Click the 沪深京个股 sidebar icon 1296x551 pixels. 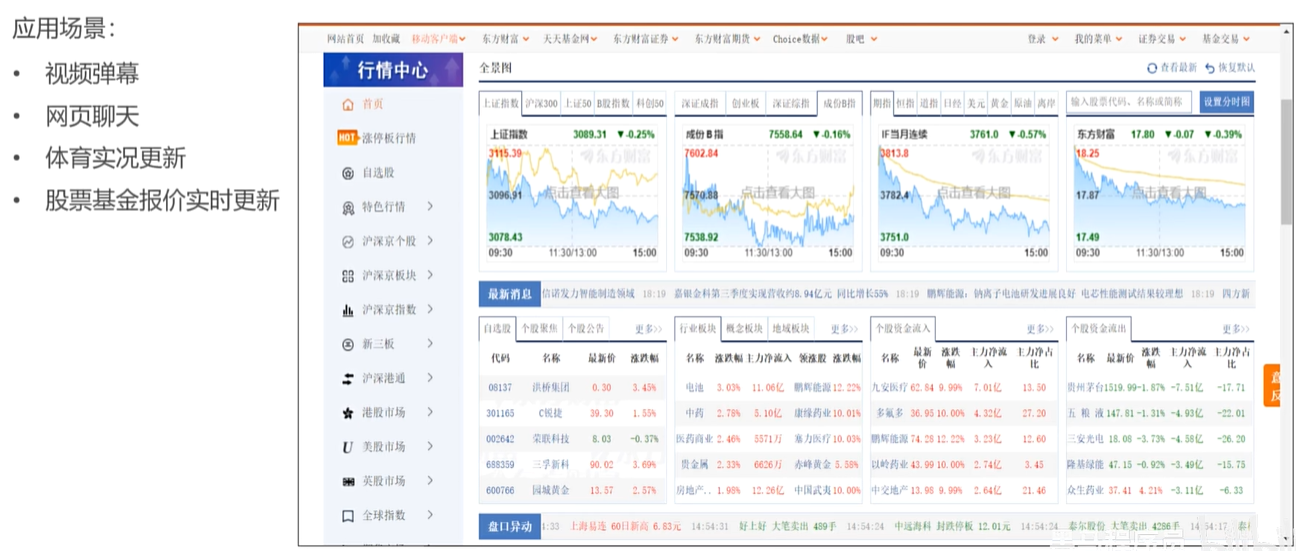click(348, 242)
